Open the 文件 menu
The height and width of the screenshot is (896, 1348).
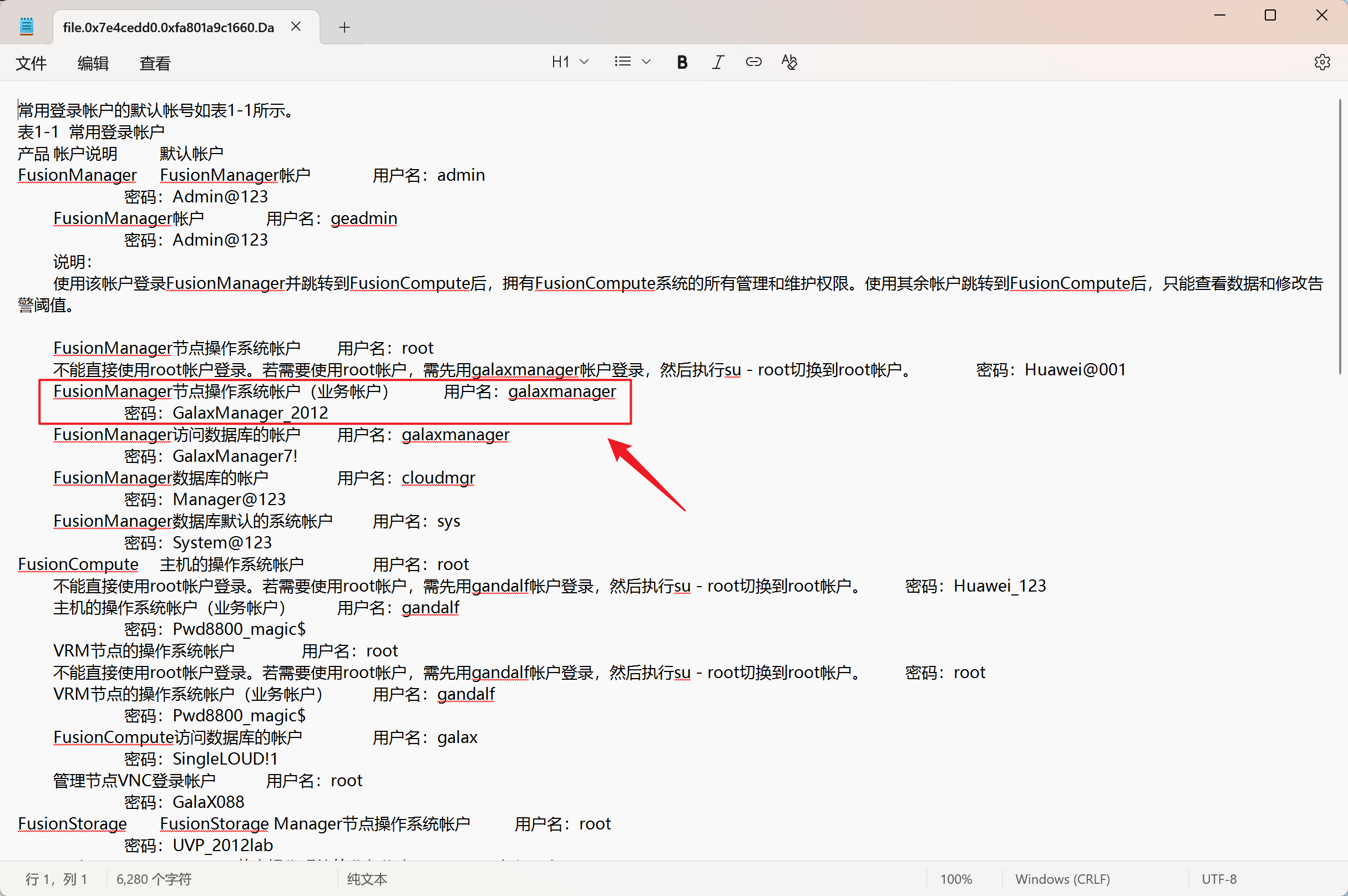tap(31, 63)
